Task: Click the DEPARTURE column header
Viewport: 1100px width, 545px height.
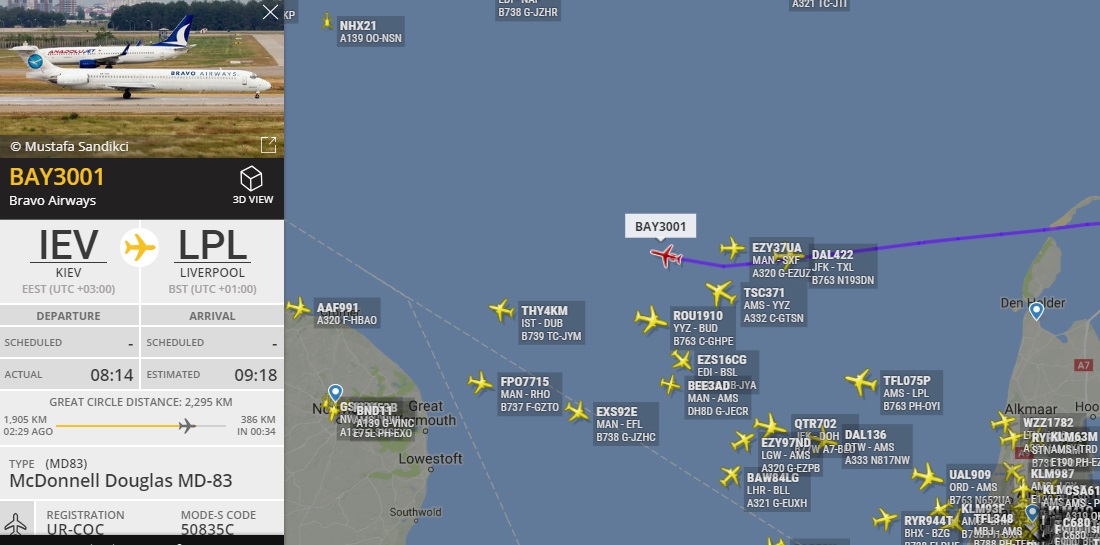Action: 68,316
